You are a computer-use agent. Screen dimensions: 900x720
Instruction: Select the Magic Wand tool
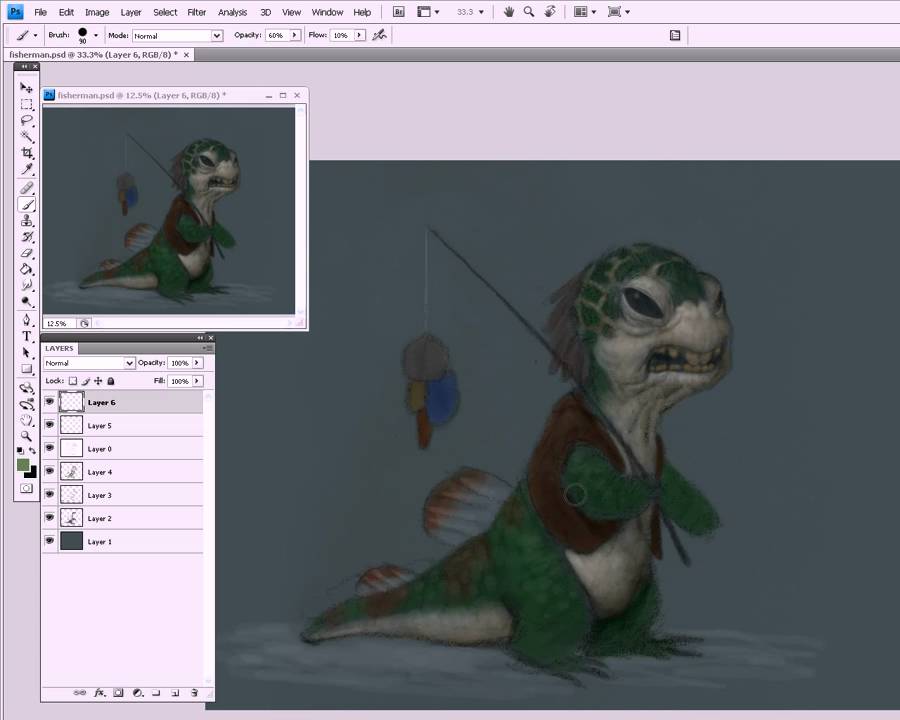click(x=26, y=137)
